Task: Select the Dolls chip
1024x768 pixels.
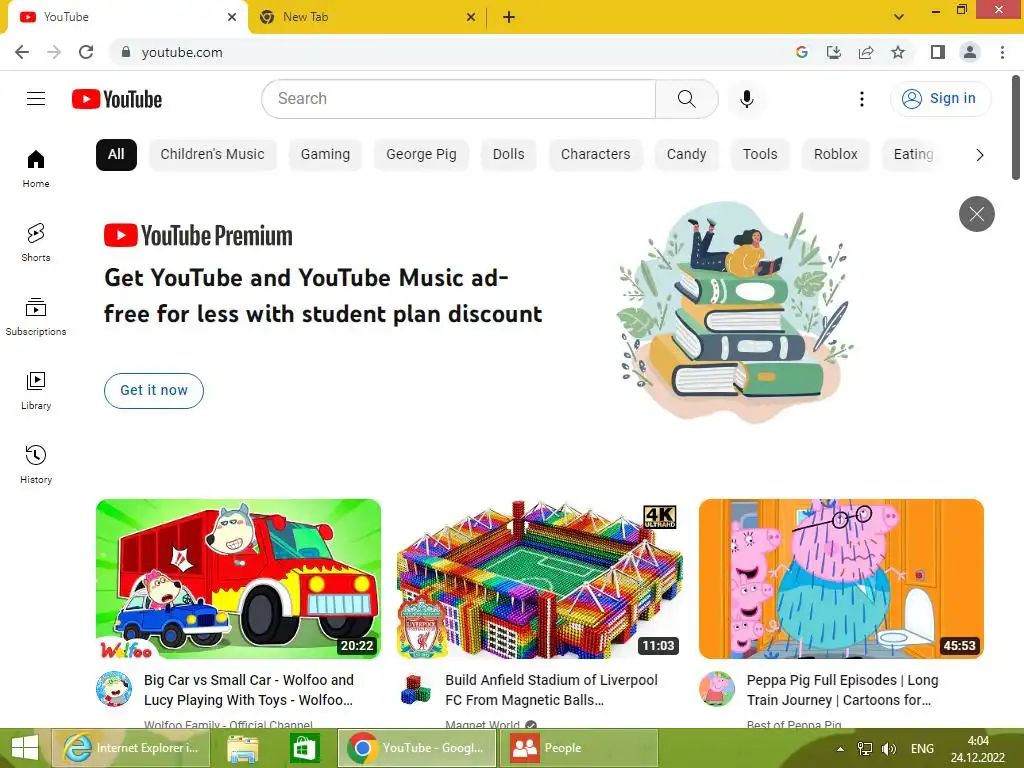Action: click(x=509, y=155)
